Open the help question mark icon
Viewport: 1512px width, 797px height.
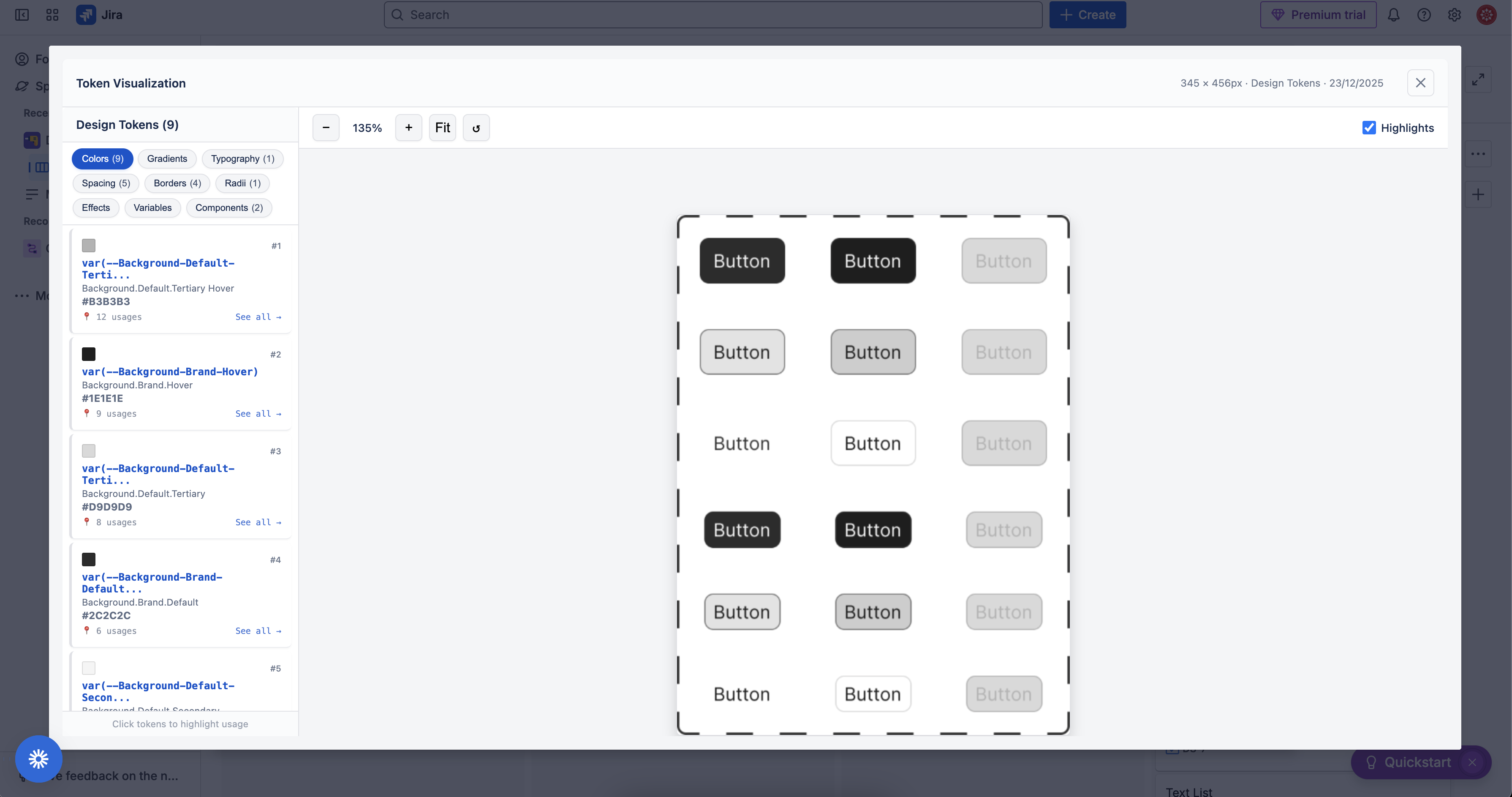coord(1424,15)
